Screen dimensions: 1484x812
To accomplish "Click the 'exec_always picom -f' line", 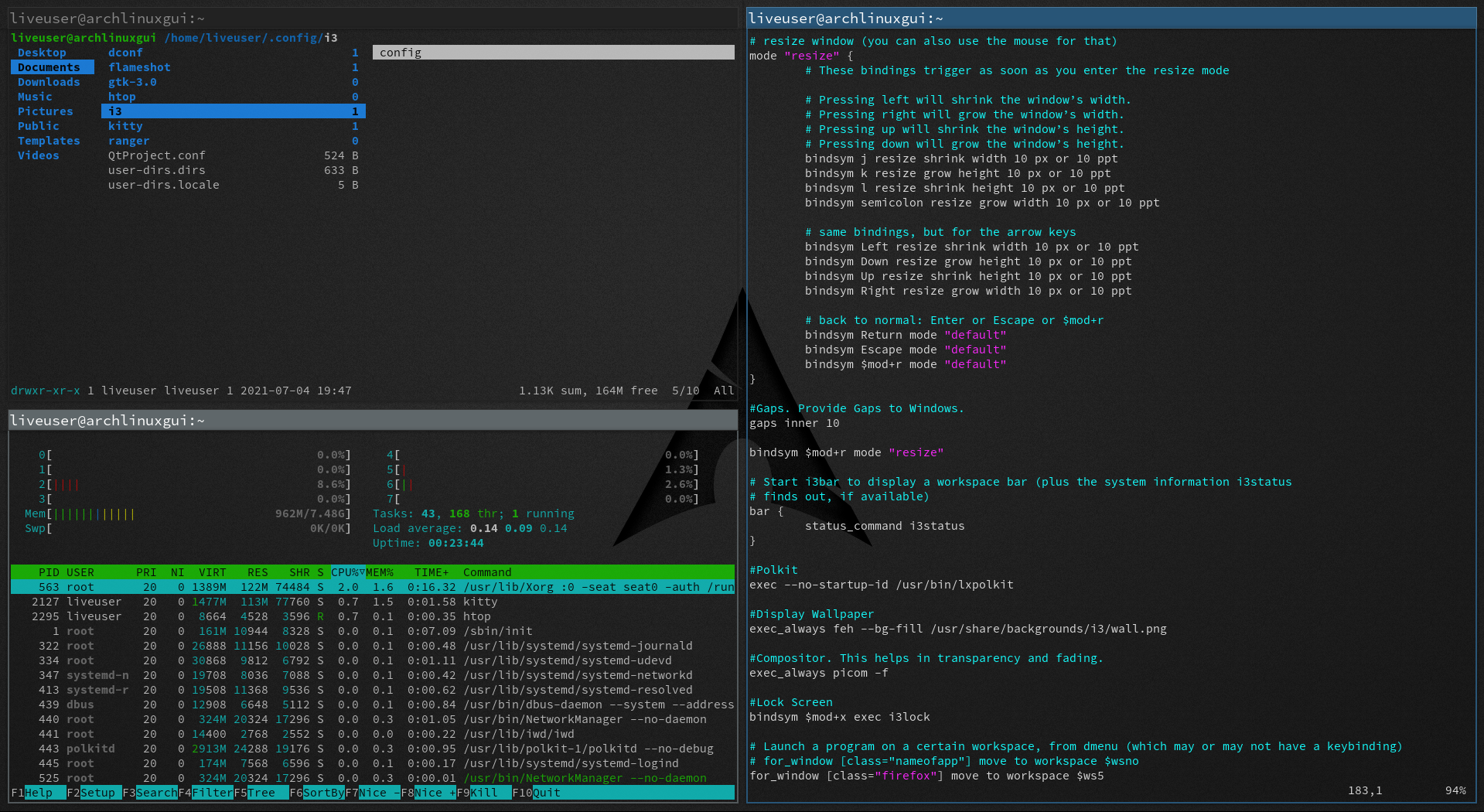I will coord(819,673).
